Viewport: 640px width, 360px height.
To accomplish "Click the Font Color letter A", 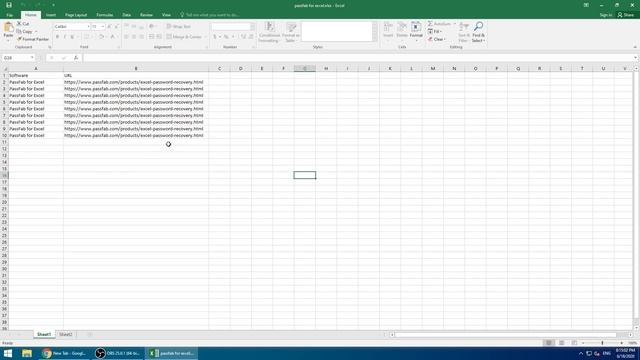I will tap(113, 37).
